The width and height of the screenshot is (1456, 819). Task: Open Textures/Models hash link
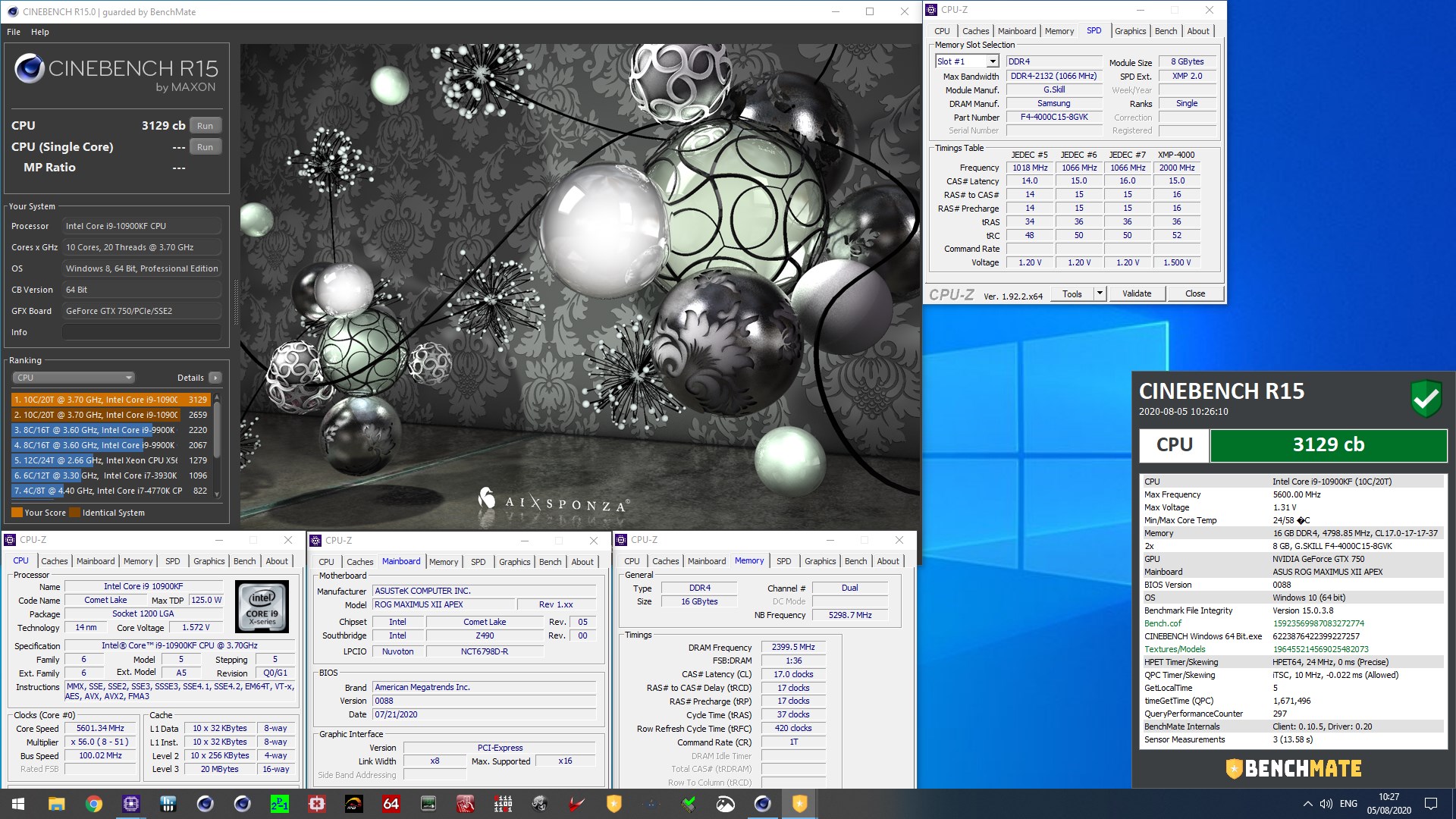(x=1320, y=649)
